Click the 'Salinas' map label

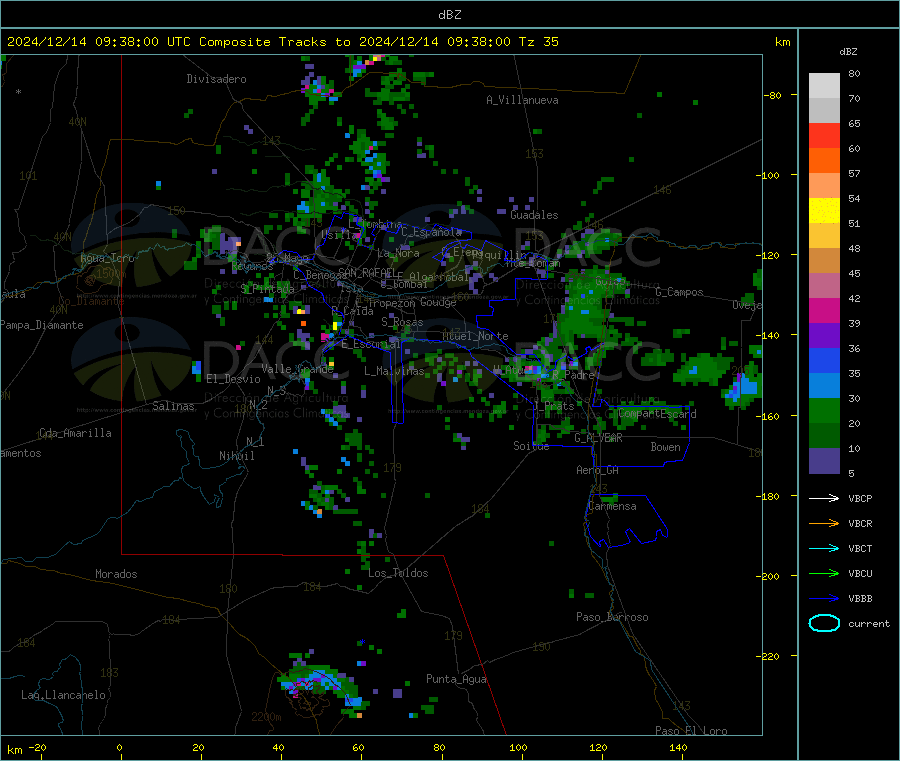click(x=173, y=406)
